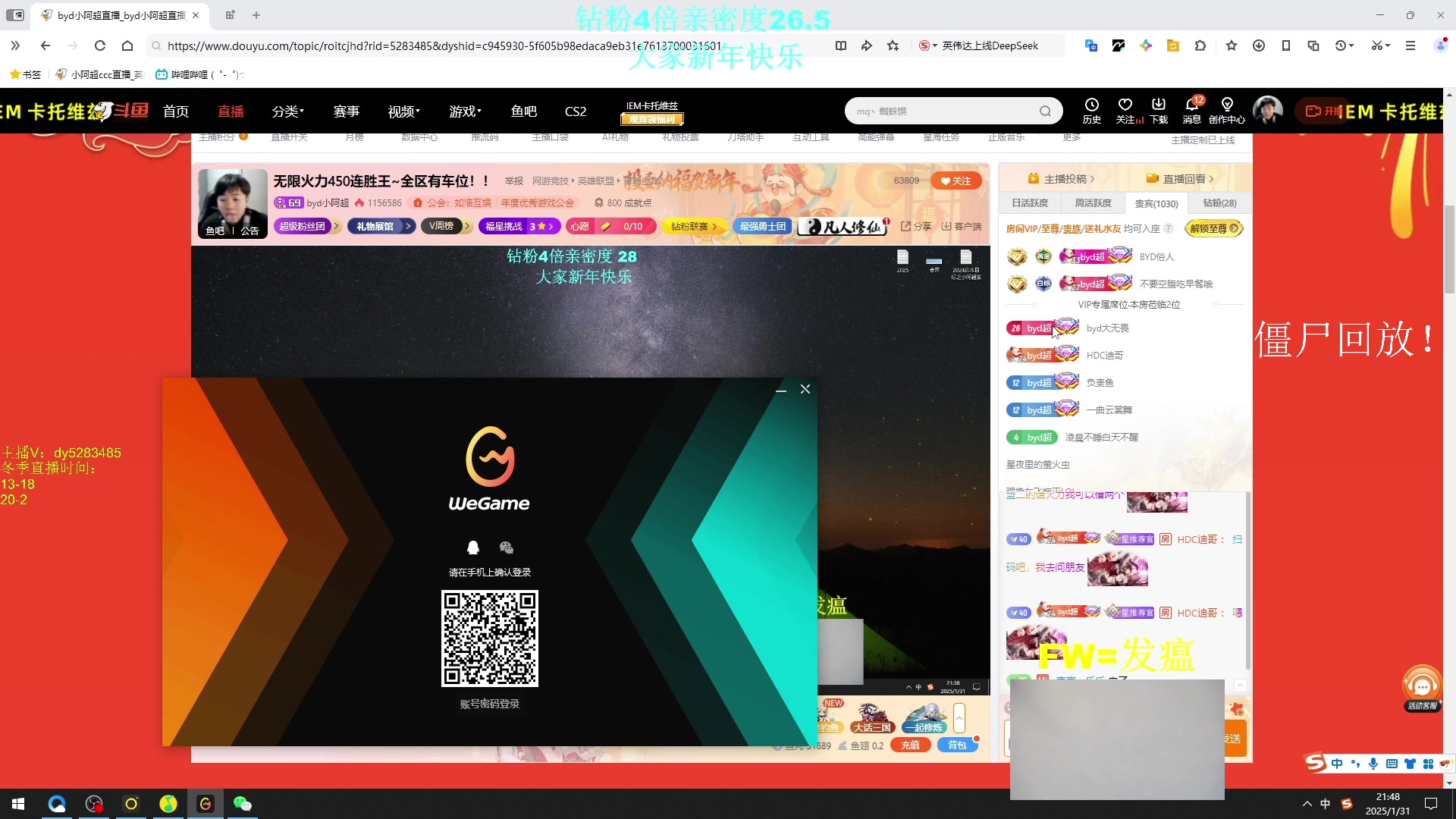The width and height of the screenshot is (1456, 819).
Task: Click 解锁至尊 button
Action: click(1214, 228)
